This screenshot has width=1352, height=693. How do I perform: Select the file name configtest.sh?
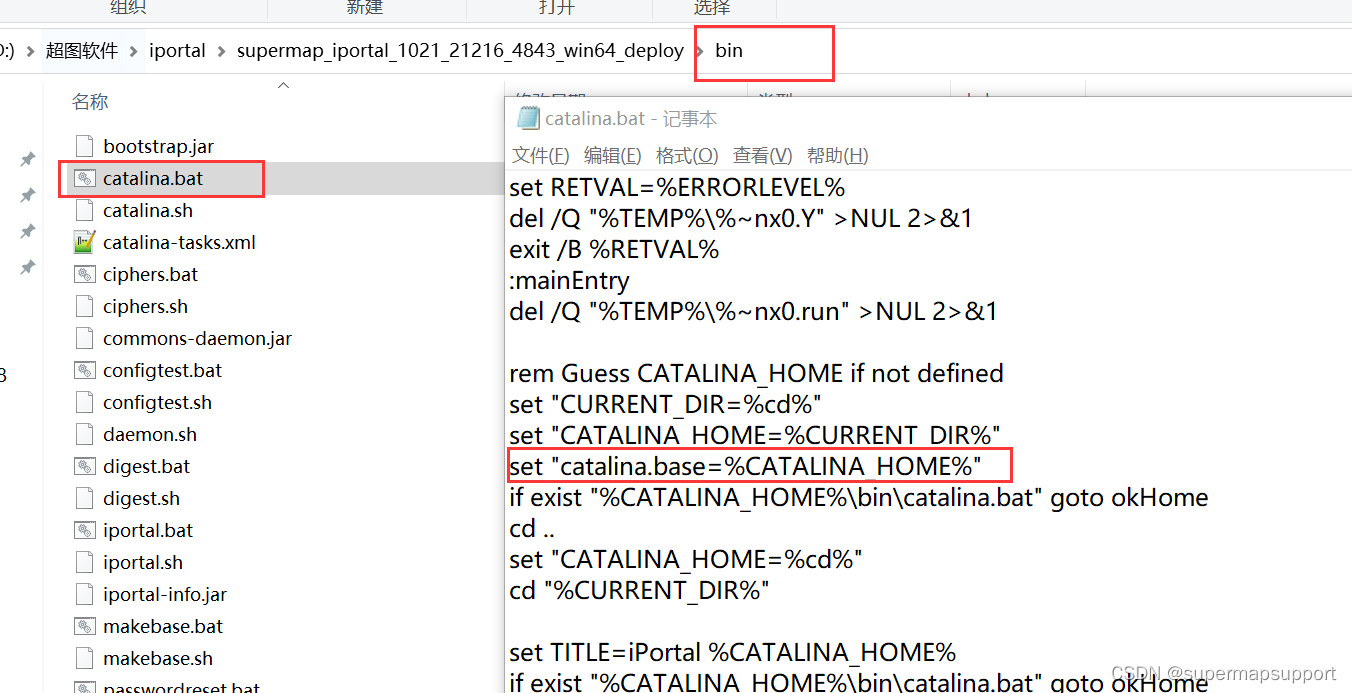[157, 402]
